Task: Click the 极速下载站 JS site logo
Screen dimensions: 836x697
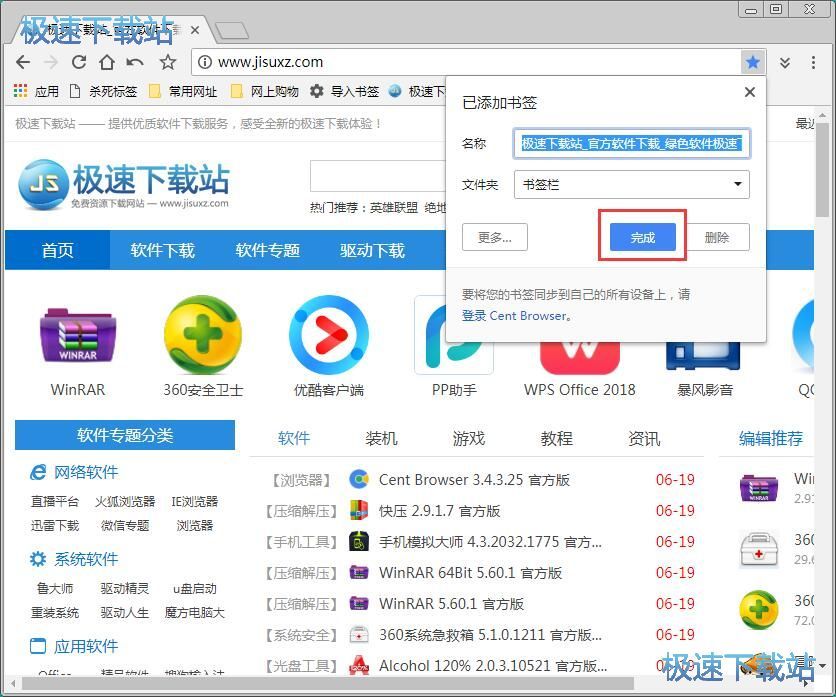Action: pos(124,184)
